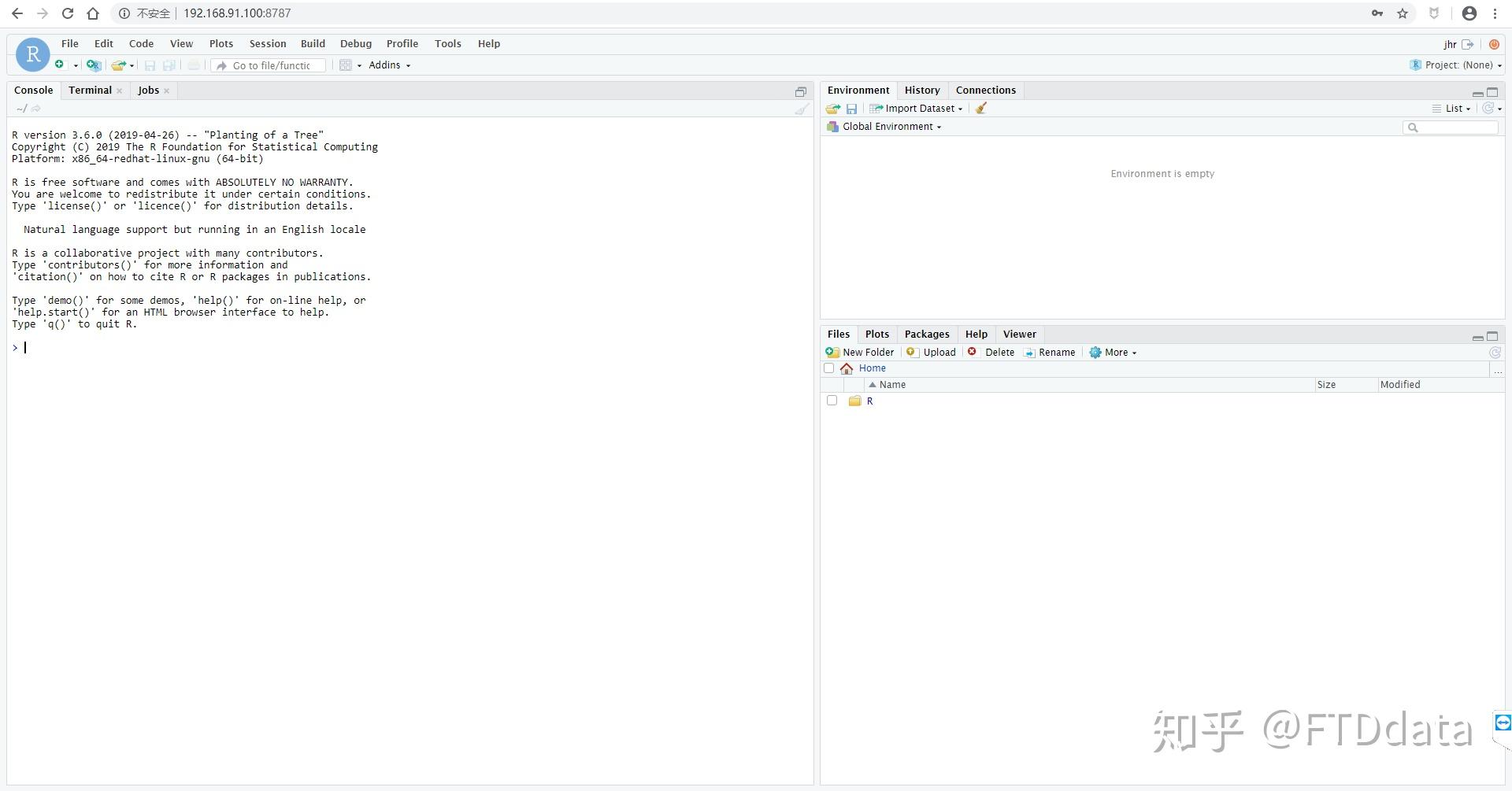
Task: Open the Session menu
Action: pyautogui.click(x=267, y=43)
